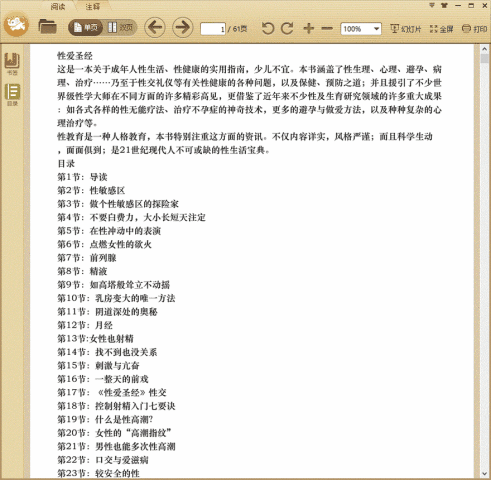Start slideshow (幻灯片) mode
The width and height of the screenshot is (491, 480).
[405, 29]
